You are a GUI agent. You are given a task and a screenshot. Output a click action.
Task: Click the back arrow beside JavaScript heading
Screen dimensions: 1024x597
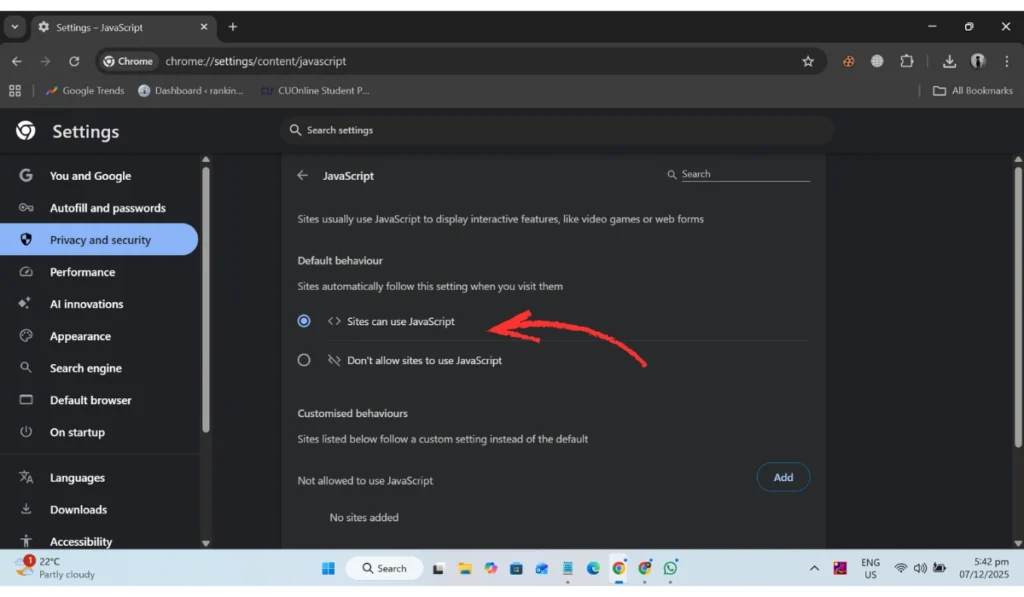pos(303,176)
